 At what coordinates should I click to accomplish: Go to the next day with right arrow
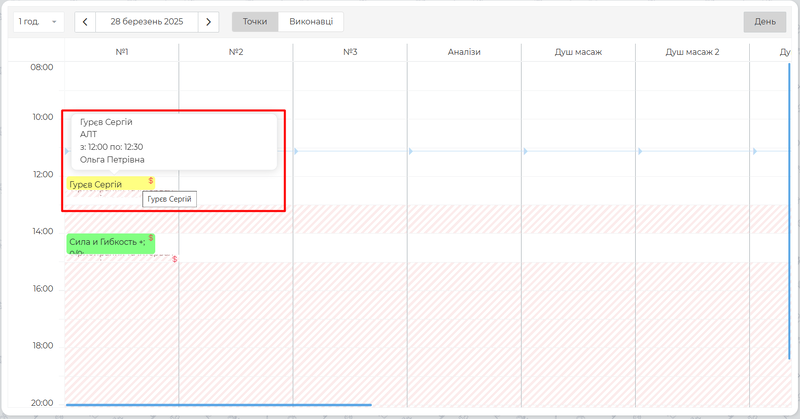coord(208,21)
